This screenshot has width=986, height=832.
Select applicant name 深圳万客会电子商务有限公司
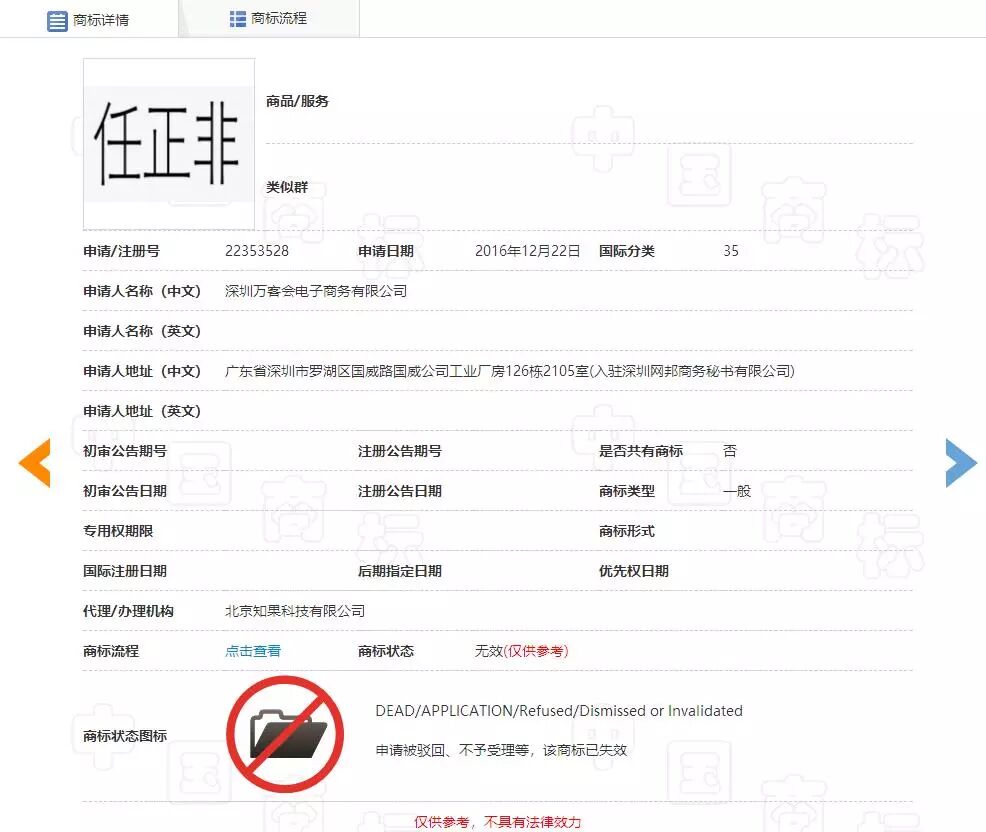click(x=316, y=291)
